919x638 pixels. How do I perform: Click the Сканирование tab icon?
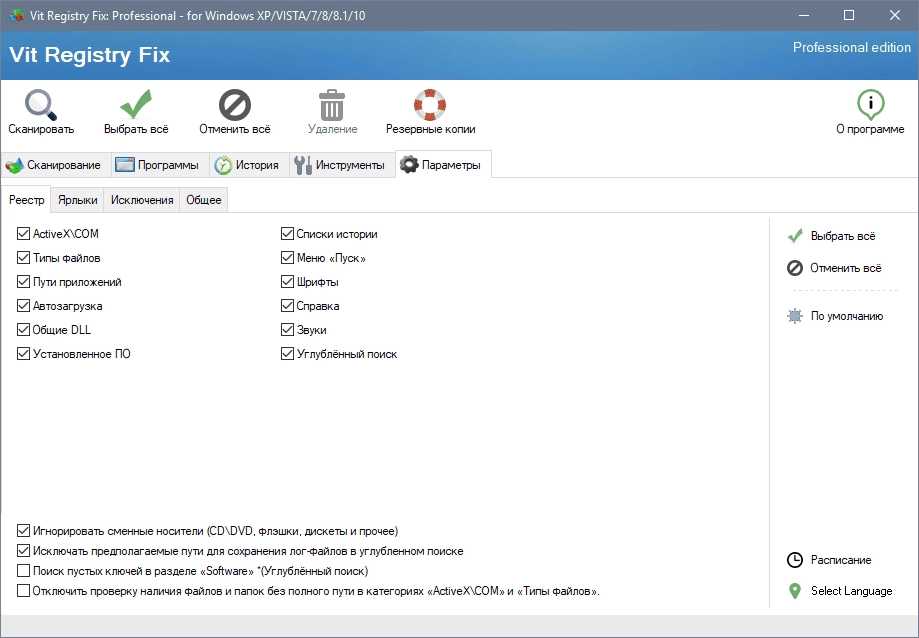15,165
